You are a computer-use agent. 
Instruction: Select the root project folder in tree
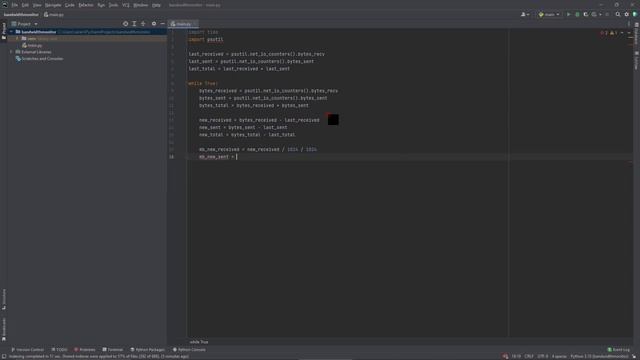click(x=87, y=32)
